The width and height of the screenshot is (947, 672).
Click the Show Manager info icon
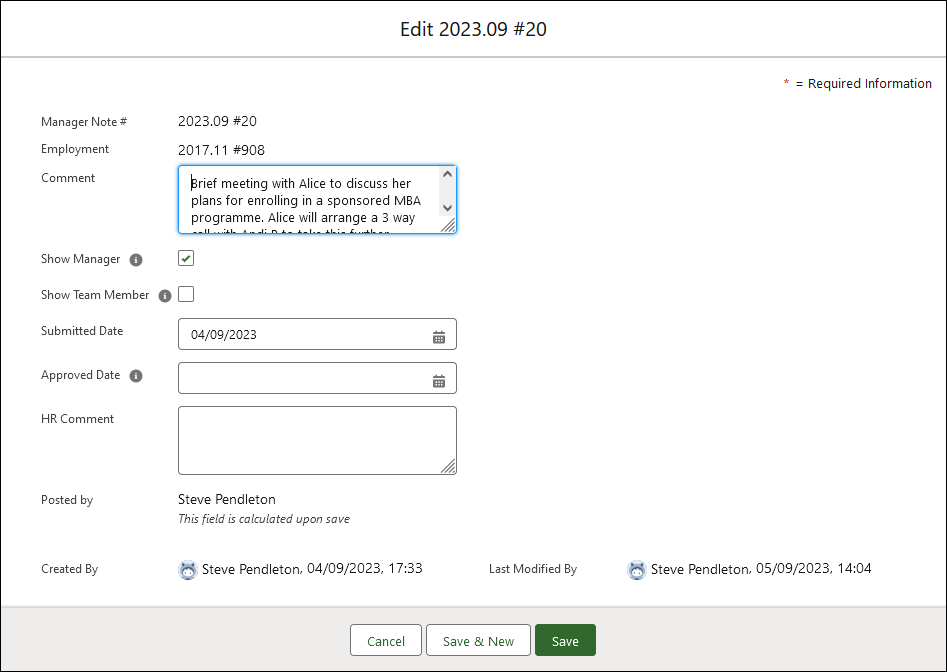click(136, 260)
